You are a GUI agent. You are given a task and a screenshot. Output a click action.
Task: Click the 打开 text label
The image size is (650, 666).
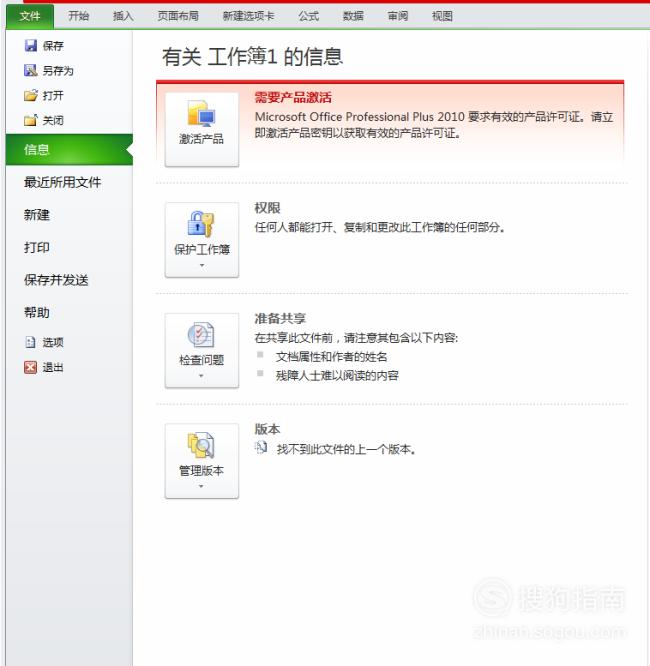click(53, 96)
